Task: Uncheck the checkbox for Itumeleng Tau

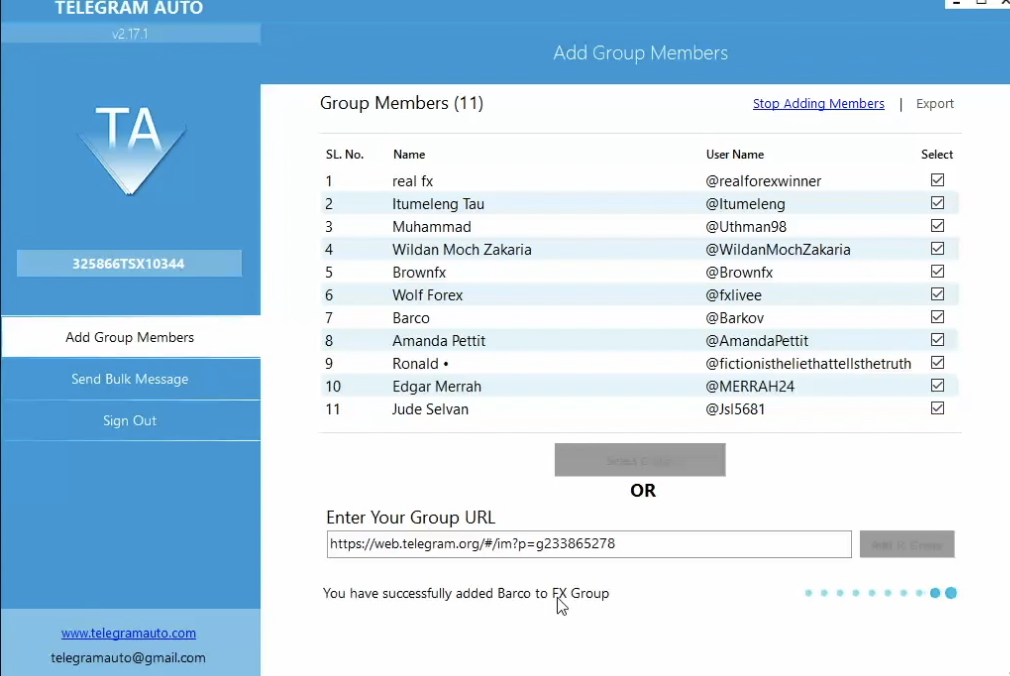Action: point(937,203)
